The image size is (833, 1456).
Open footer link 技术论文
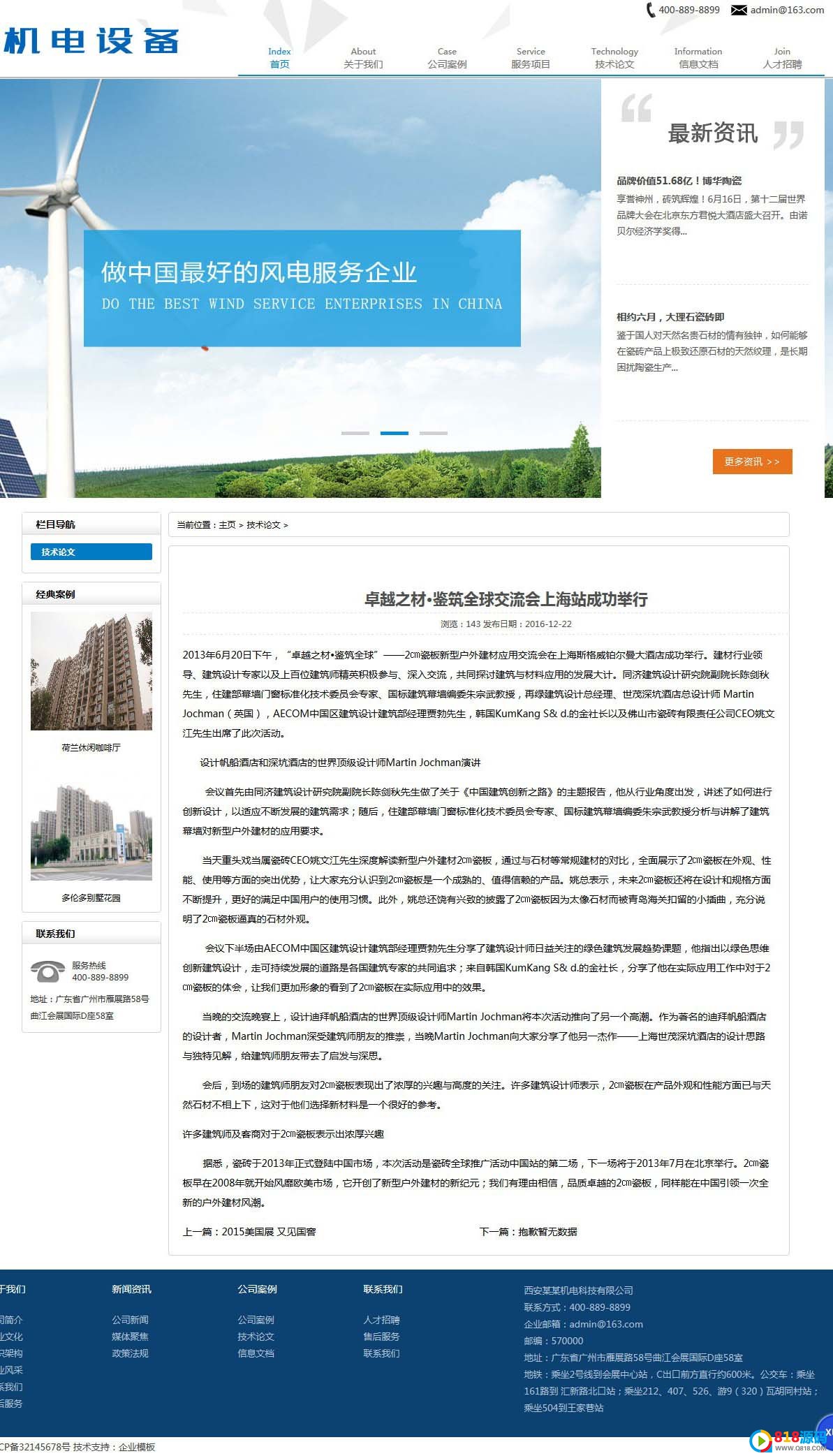point(256,1337)
